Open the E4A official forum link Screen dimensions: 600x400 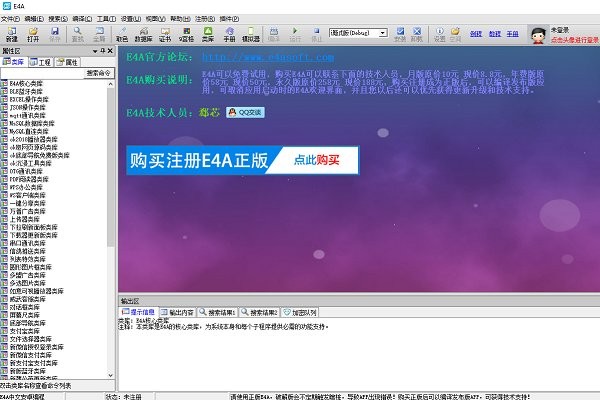click(x=268, y=57)
